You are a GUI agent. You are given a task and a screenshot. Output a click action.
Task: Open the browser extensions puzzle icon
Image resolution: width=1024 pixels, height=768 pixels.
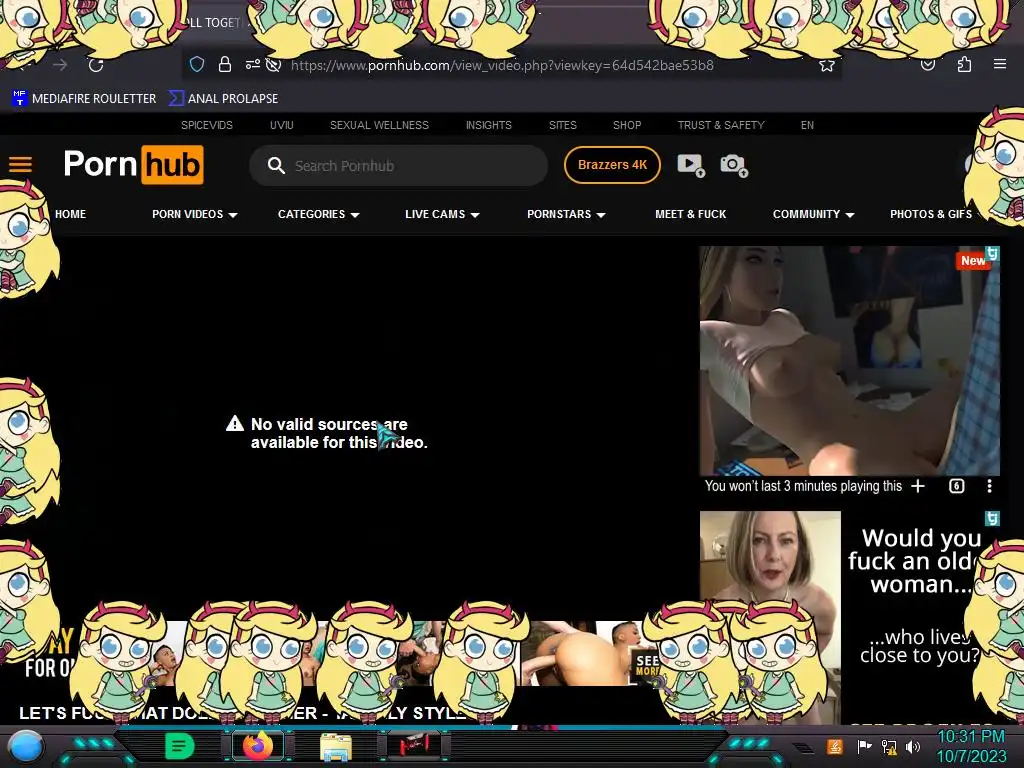(964, 64)
